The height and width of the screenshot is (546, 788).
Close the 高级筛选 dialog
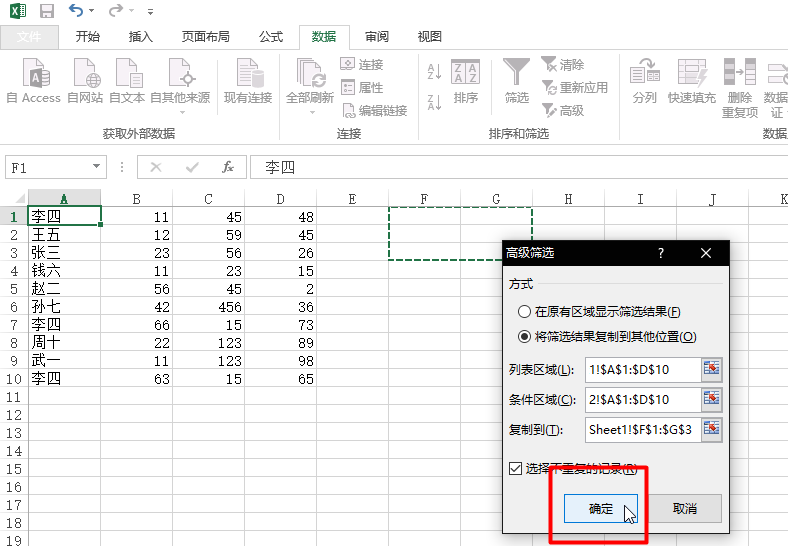click(x=706, y=253)
